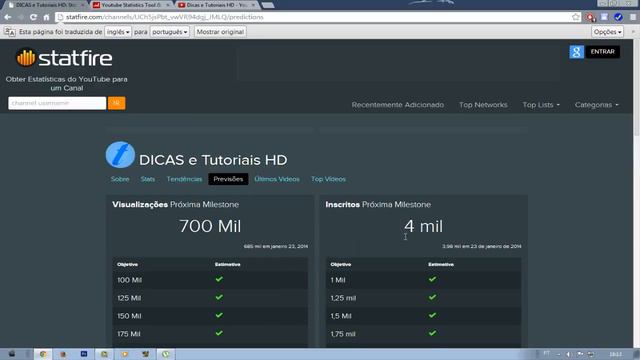Click the Start button on the taskbar

(12, 354)
